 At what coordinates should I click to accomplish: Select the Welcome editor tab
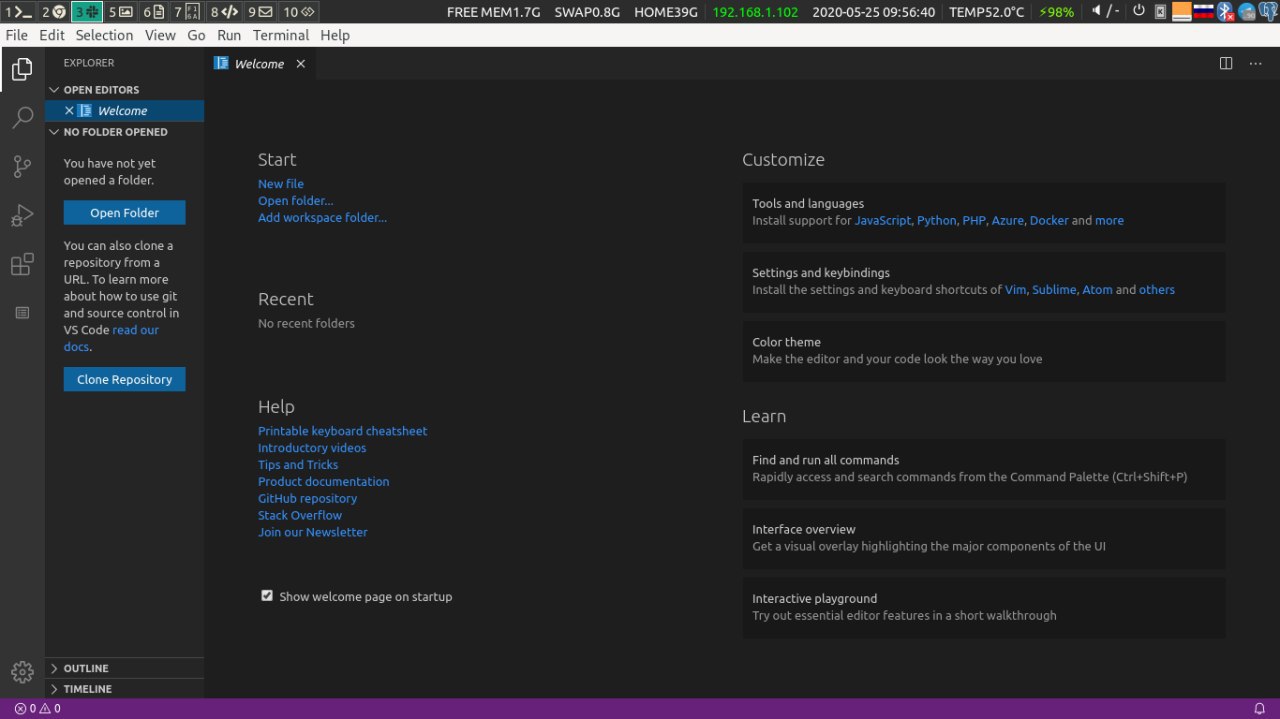[x=260, y=63]
